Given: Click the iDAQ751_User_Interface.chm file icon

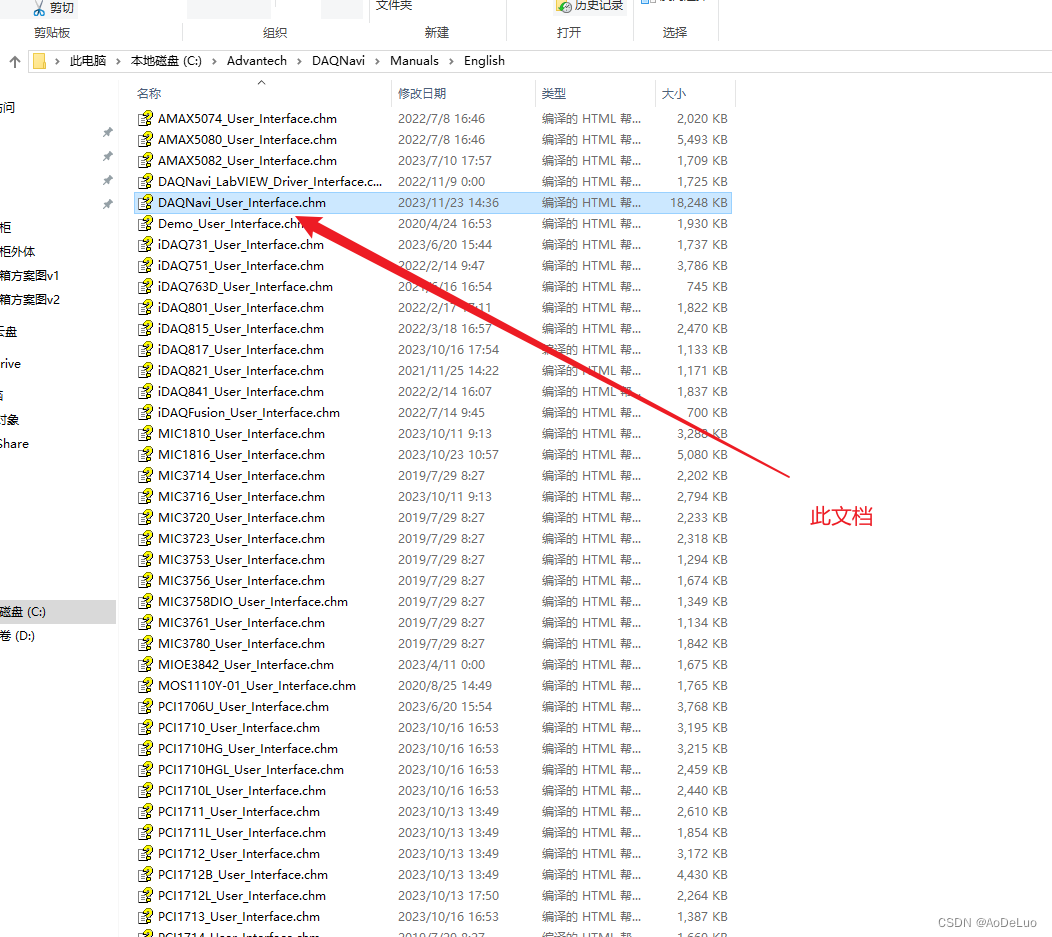Looking at the screenshot, I should [x=146, y=266].
